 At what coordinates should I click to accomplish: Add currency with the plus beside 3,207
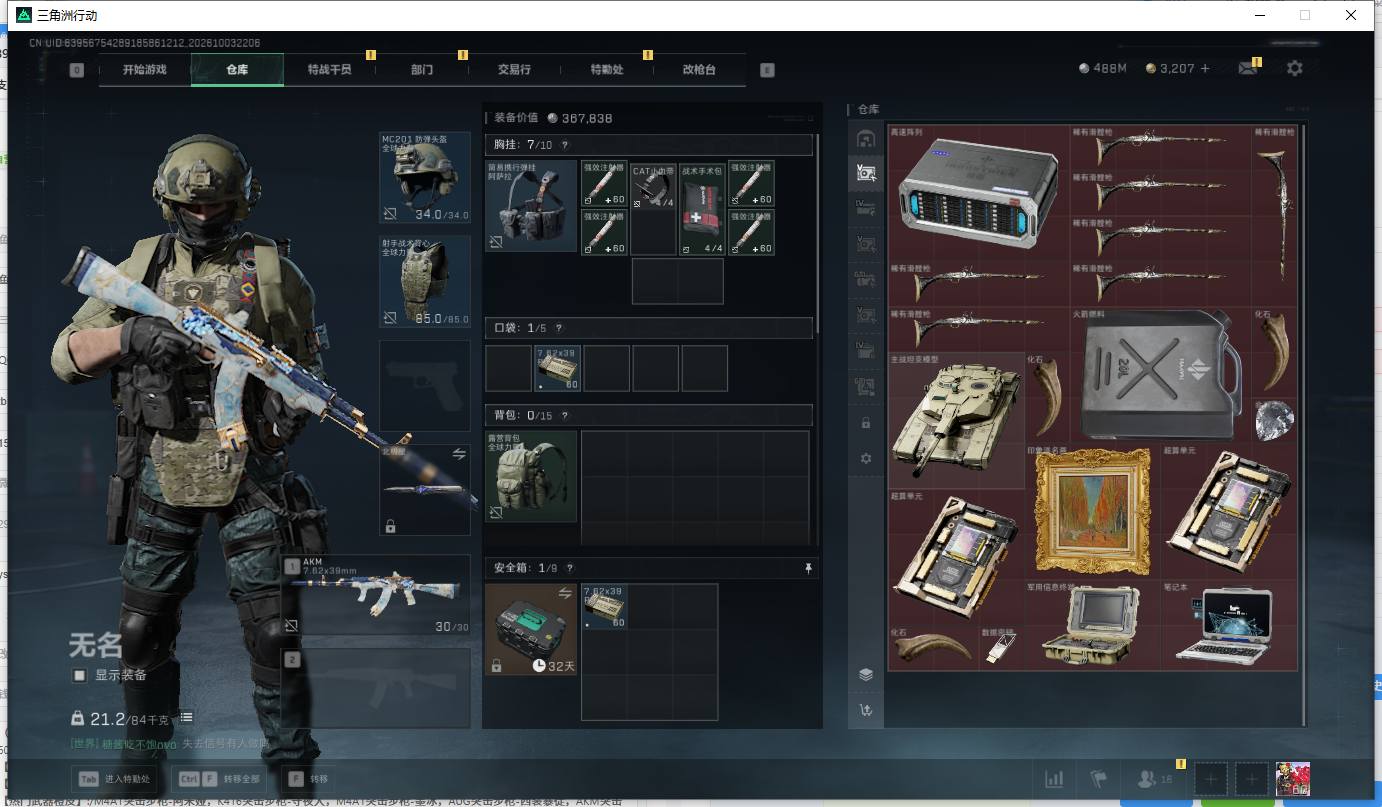(x=1205, y=68)
